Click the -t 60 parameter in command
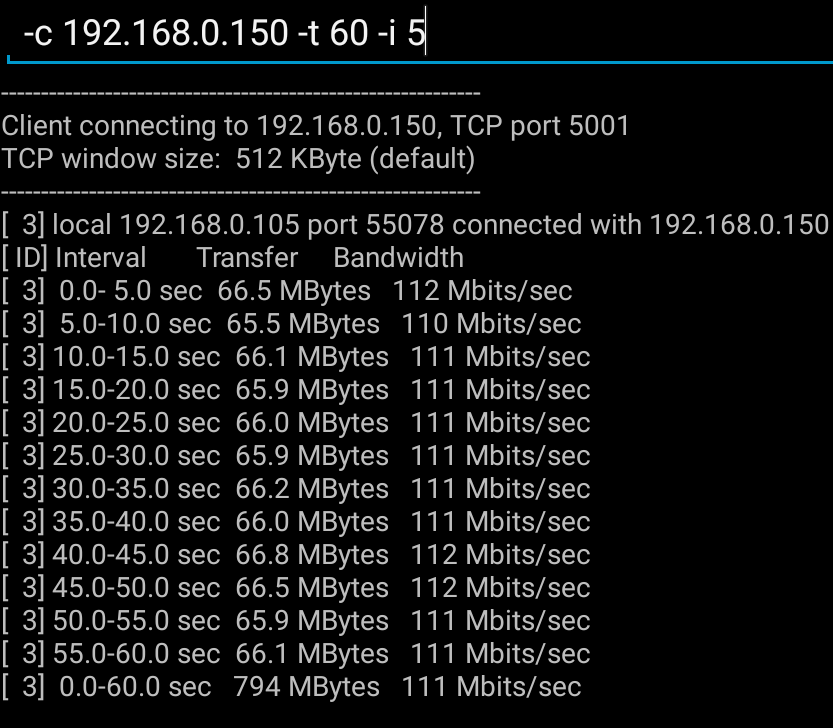 333,33
